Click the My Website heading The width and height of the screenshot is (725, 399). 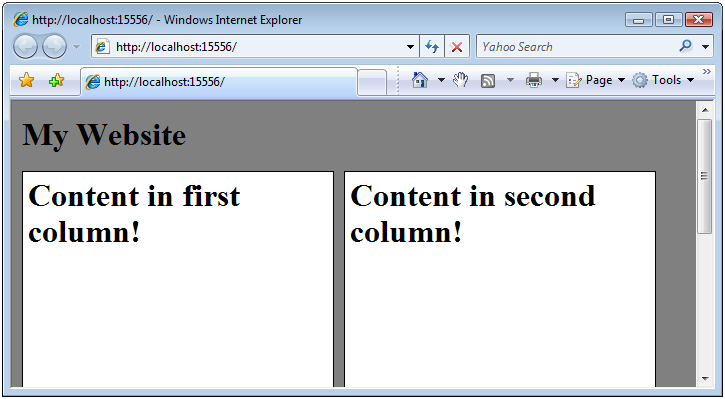click(x=104, y=135)
